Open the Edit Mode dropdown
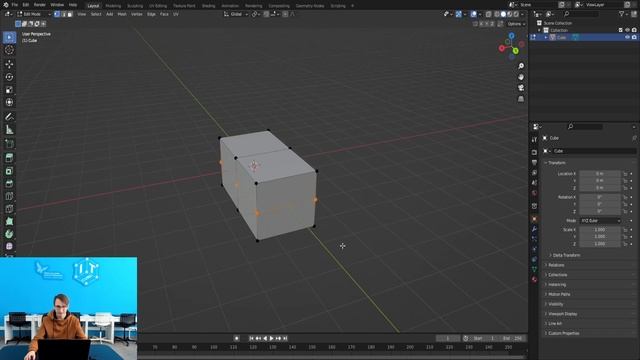640x360 pixels. click(x=34, y=14)
